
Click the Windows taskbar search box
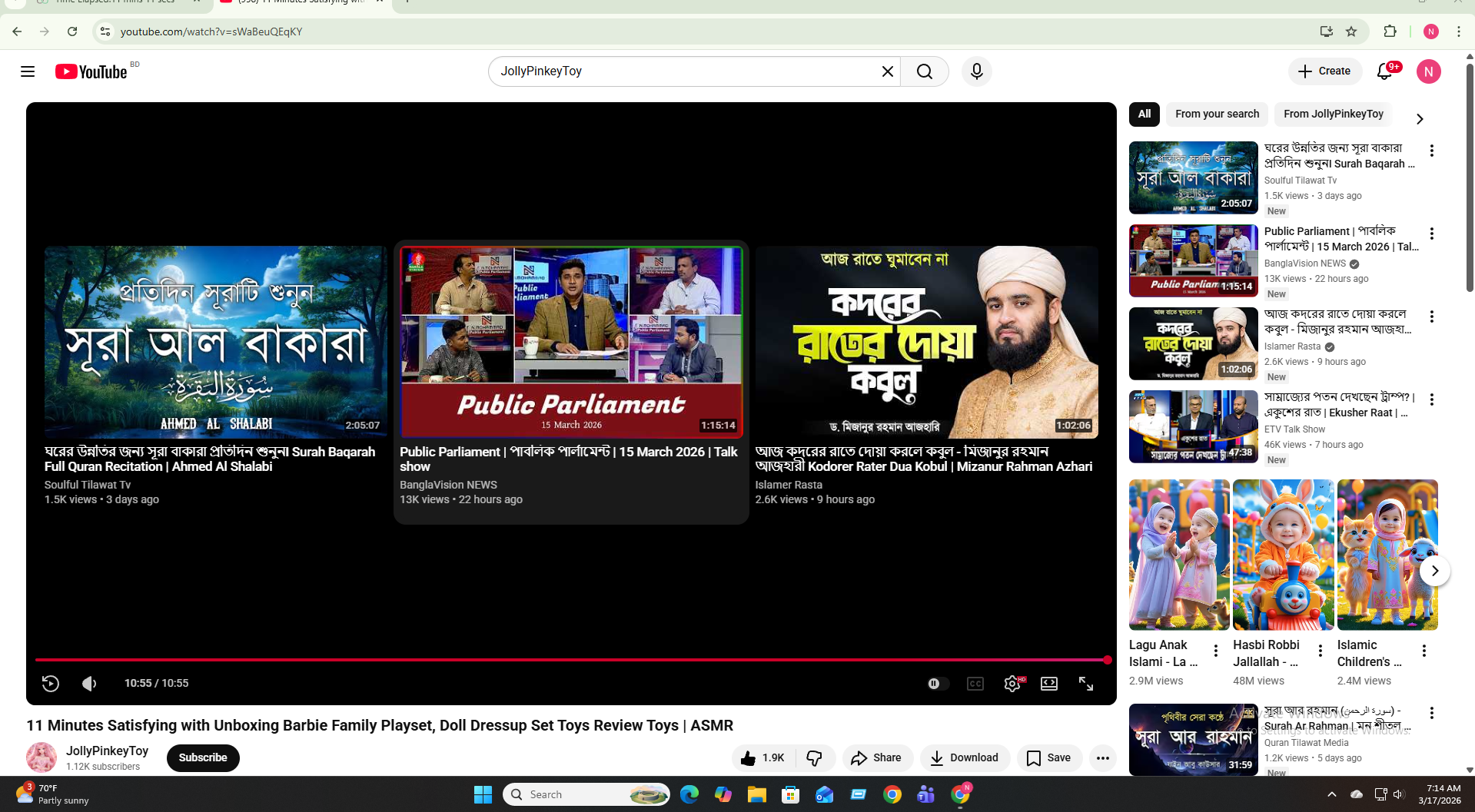point(586,794)
